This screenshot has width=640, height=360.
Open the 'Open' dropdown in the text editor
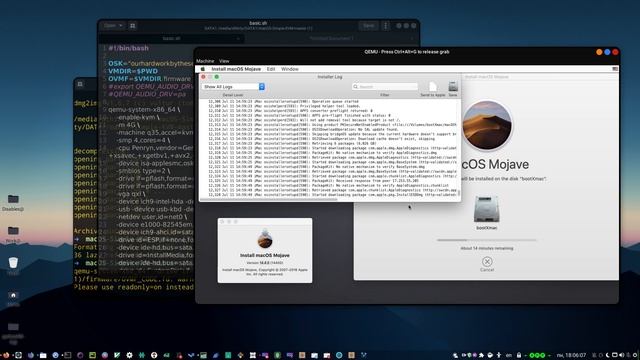pyautogui.click(x=113, y=26)
